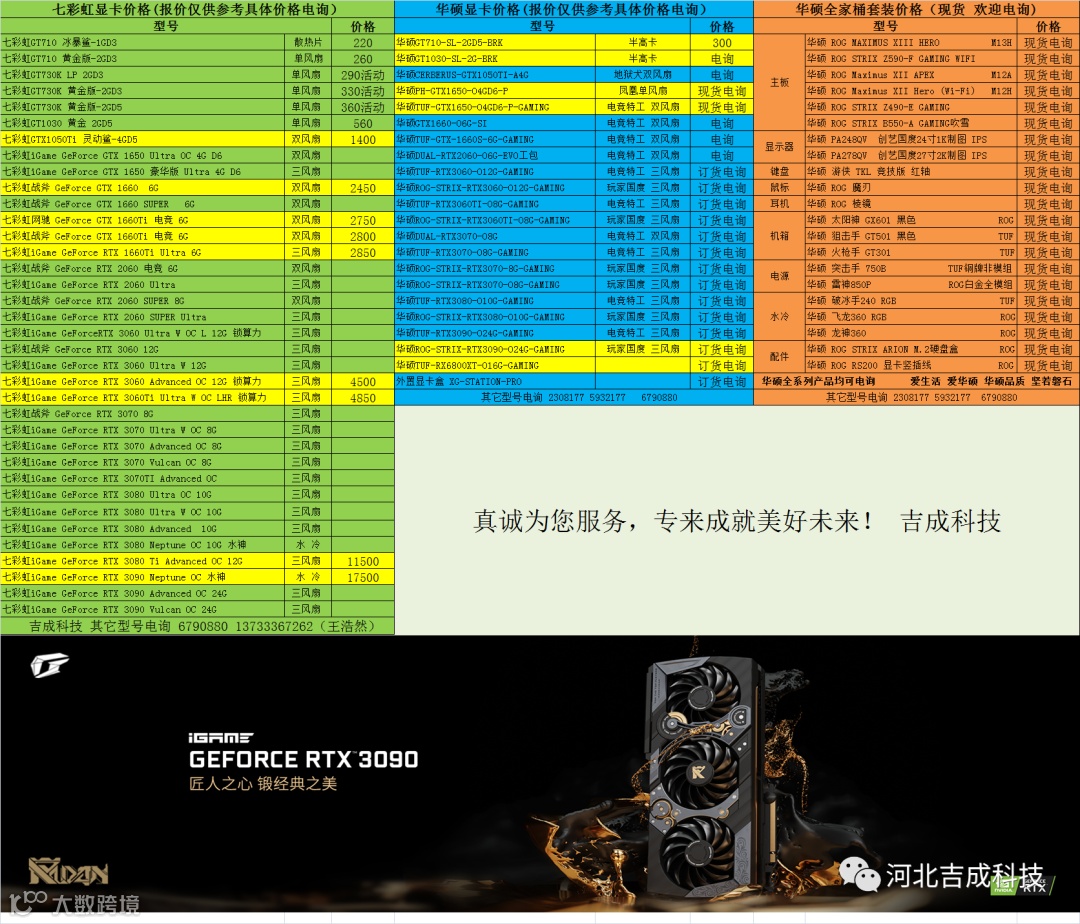
Task: Click cell '七彩虹iGame GeForce RTX 1660Ti Ultra 6G'
Action: click(143, 253)
